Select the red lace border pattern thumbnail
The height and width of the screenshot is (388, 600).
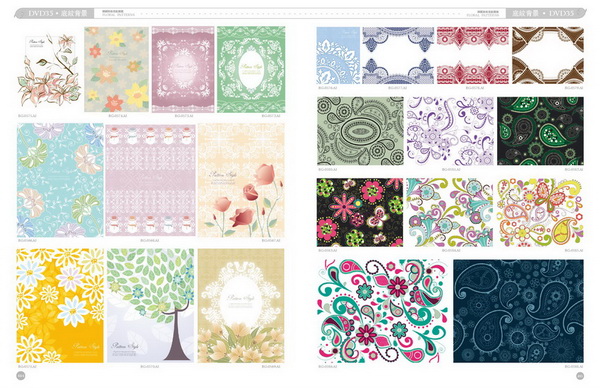click(x=473, y=55)
